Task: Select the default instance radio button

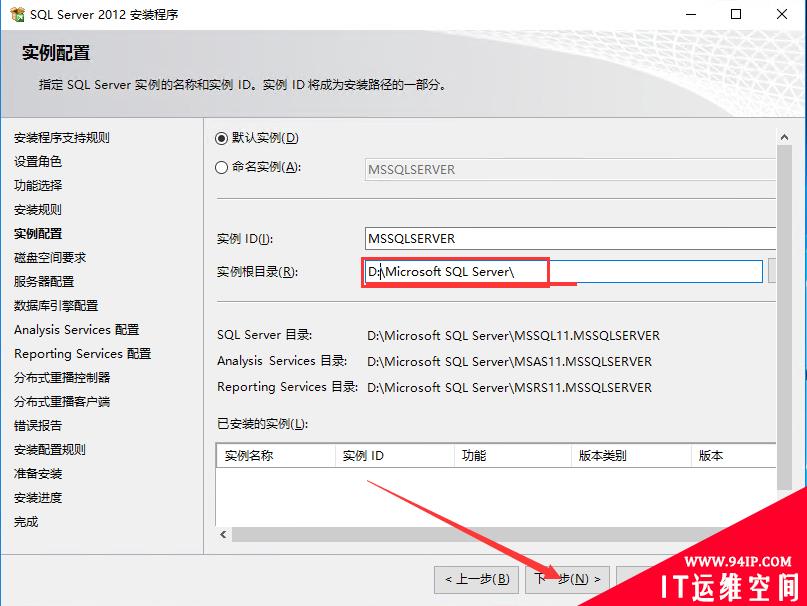Action: [x=221, y=138]
